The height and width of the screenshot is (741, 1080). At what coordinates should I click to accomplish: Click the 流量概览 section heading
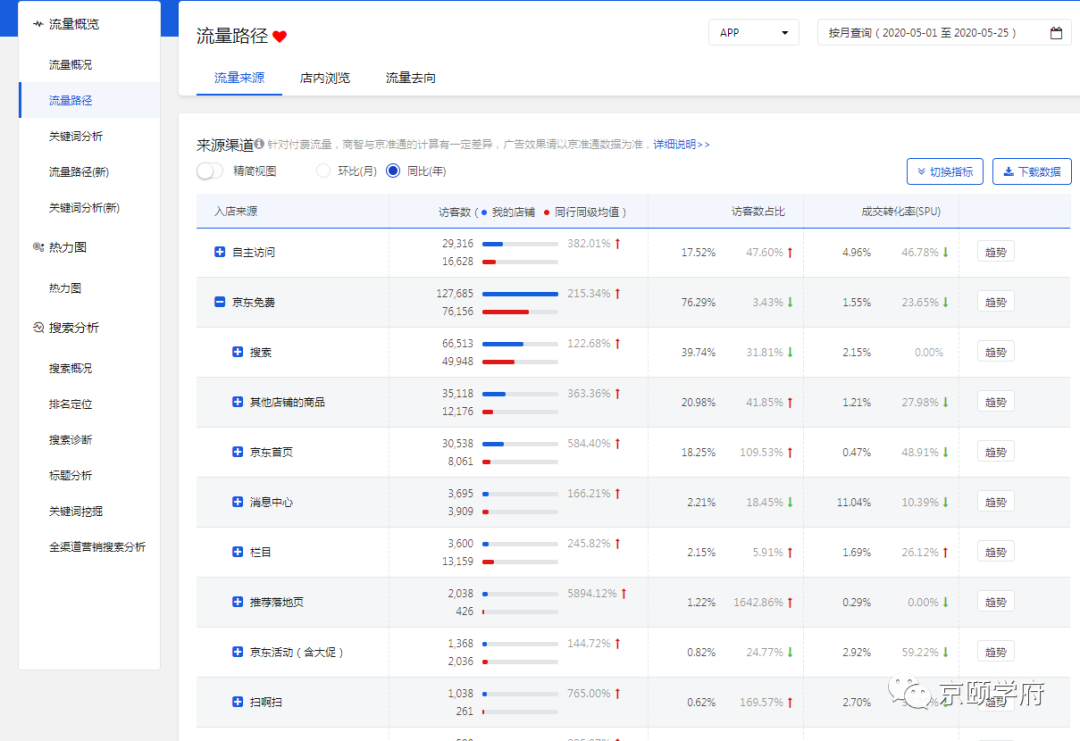coord(74,24)
